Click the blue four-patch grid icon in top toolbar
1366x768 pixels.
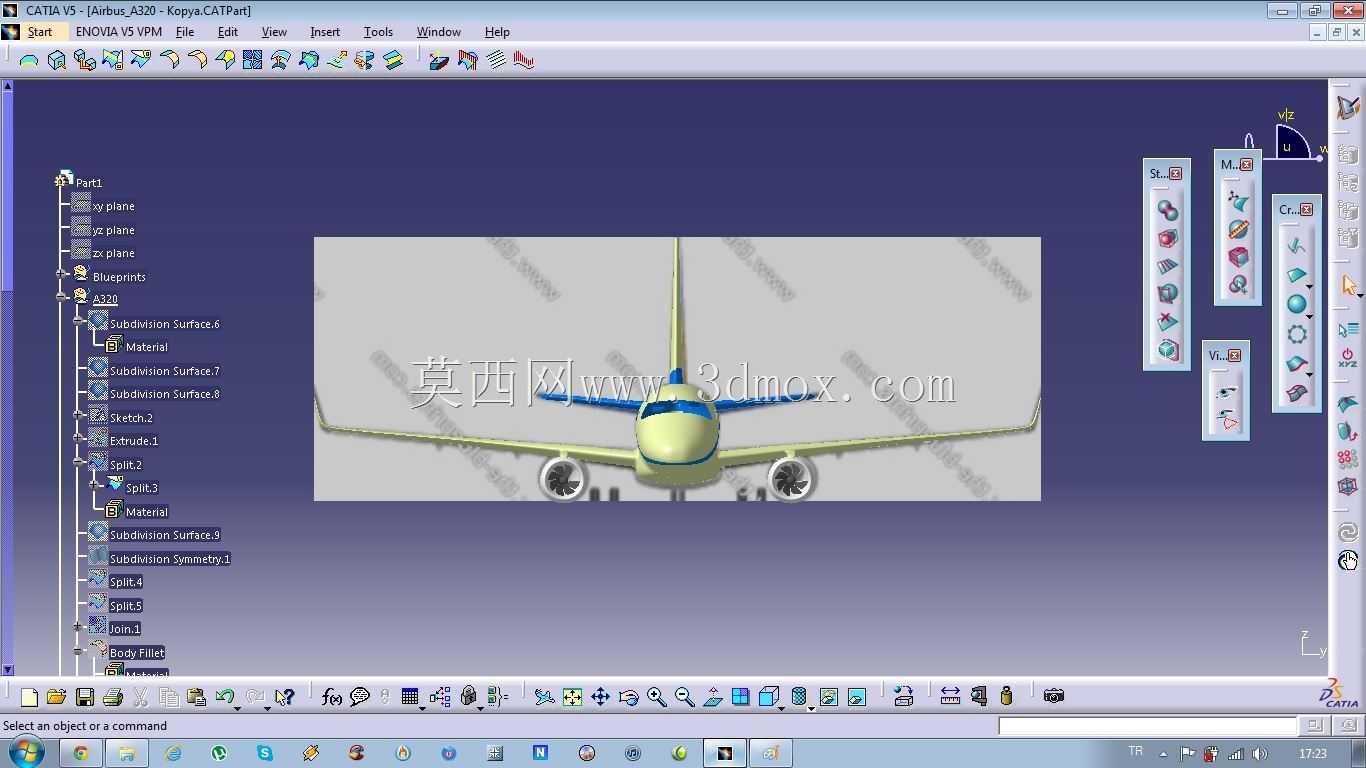coord(252,60)
